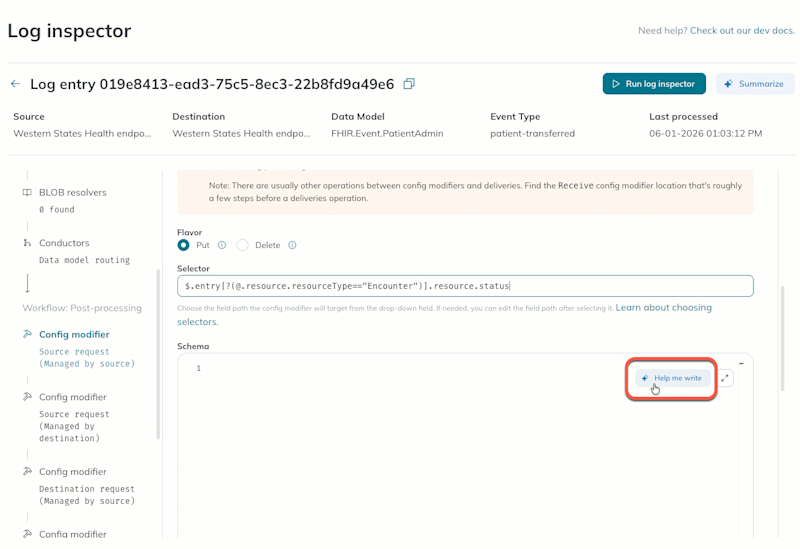Viewport: 800px width, 549px height.
Task: Go back with the left arrow icon
Action: (x=16, y=84)
